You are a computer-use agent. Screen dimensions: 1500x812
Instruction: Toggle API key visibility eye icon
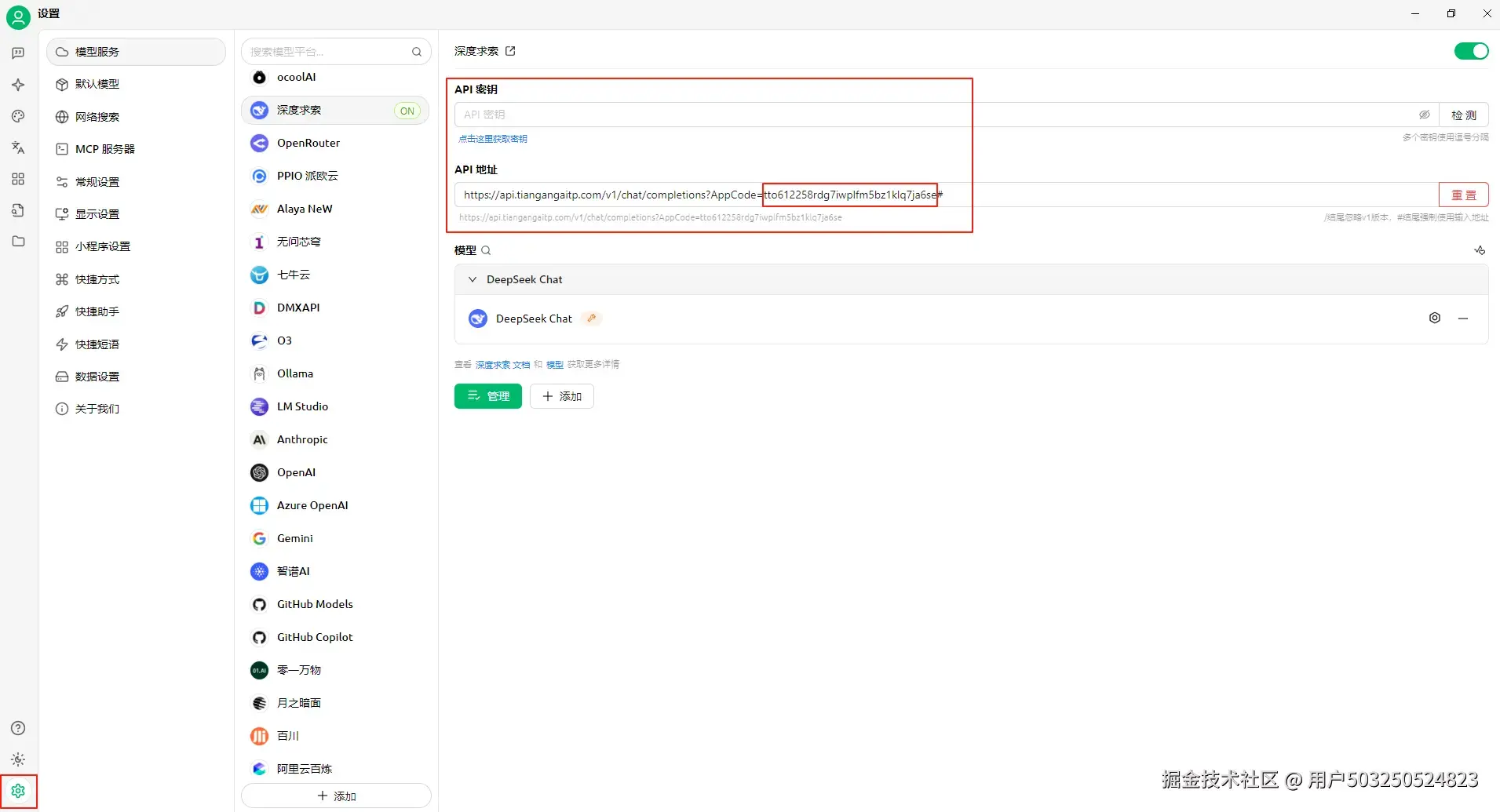tap(1425, 115)
